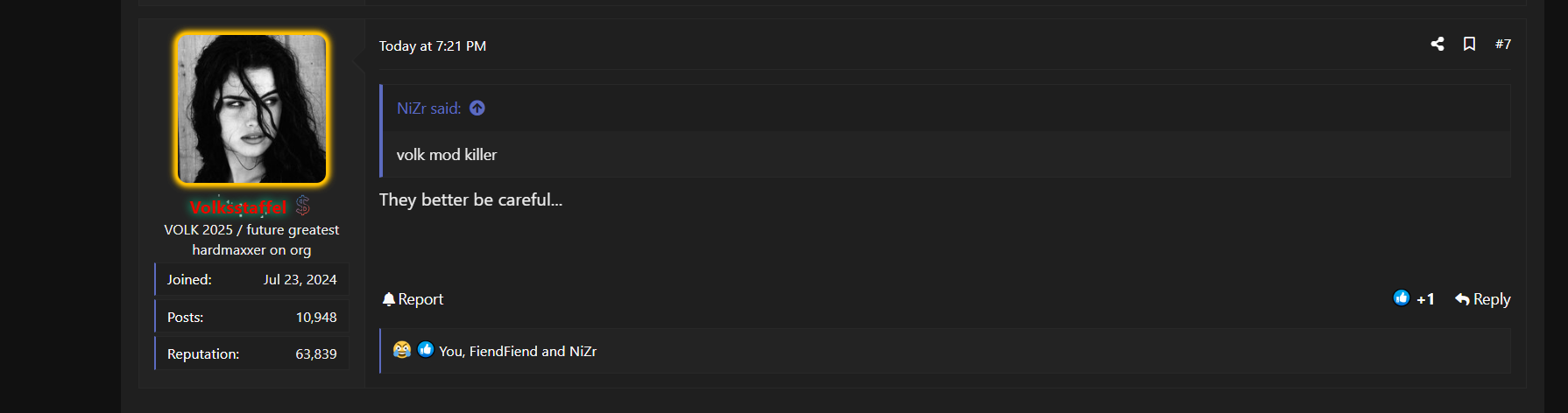Click the post text "They better be careful..."
1568x413 pixels.
click(470, 200)
